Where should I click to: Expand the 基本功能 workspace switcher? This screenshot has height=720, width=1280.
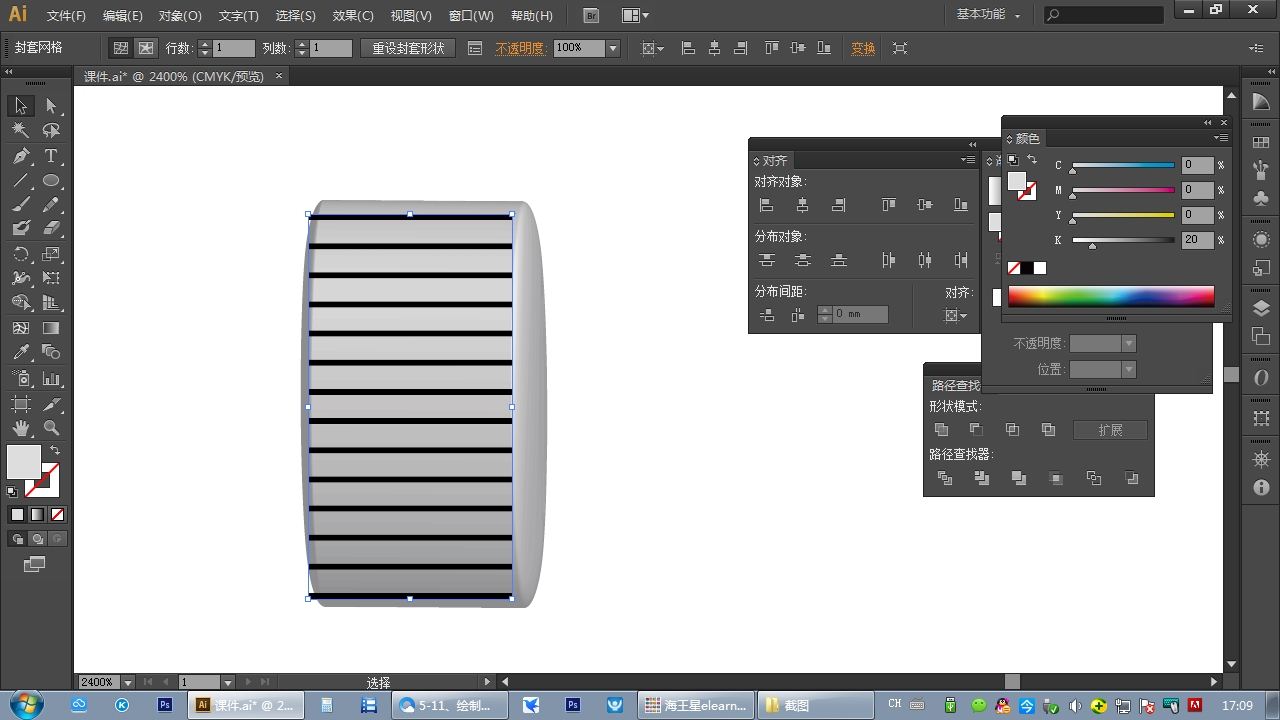coord(988,15)
